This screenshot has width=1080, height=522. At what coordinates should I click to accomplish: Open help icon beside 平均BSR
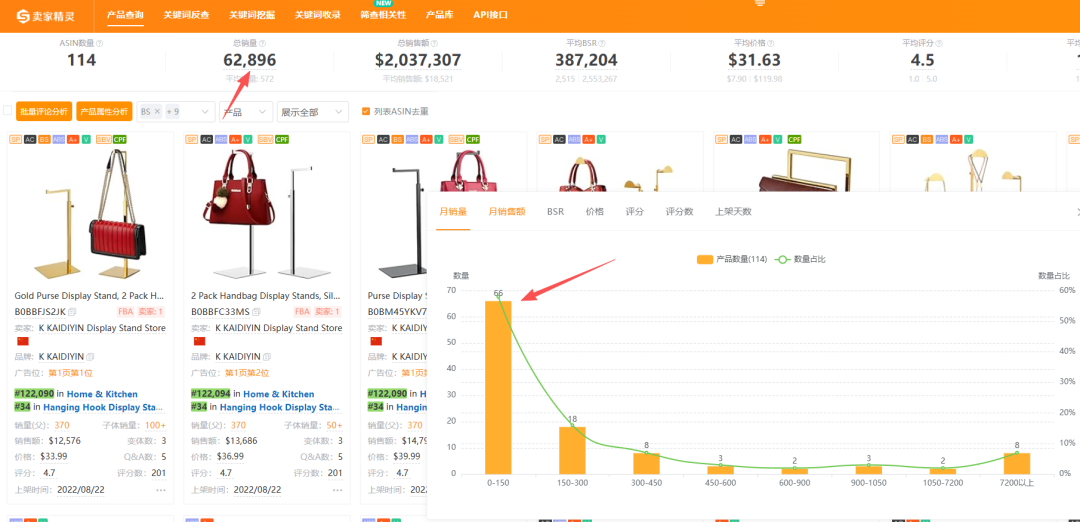pos(602,43)
